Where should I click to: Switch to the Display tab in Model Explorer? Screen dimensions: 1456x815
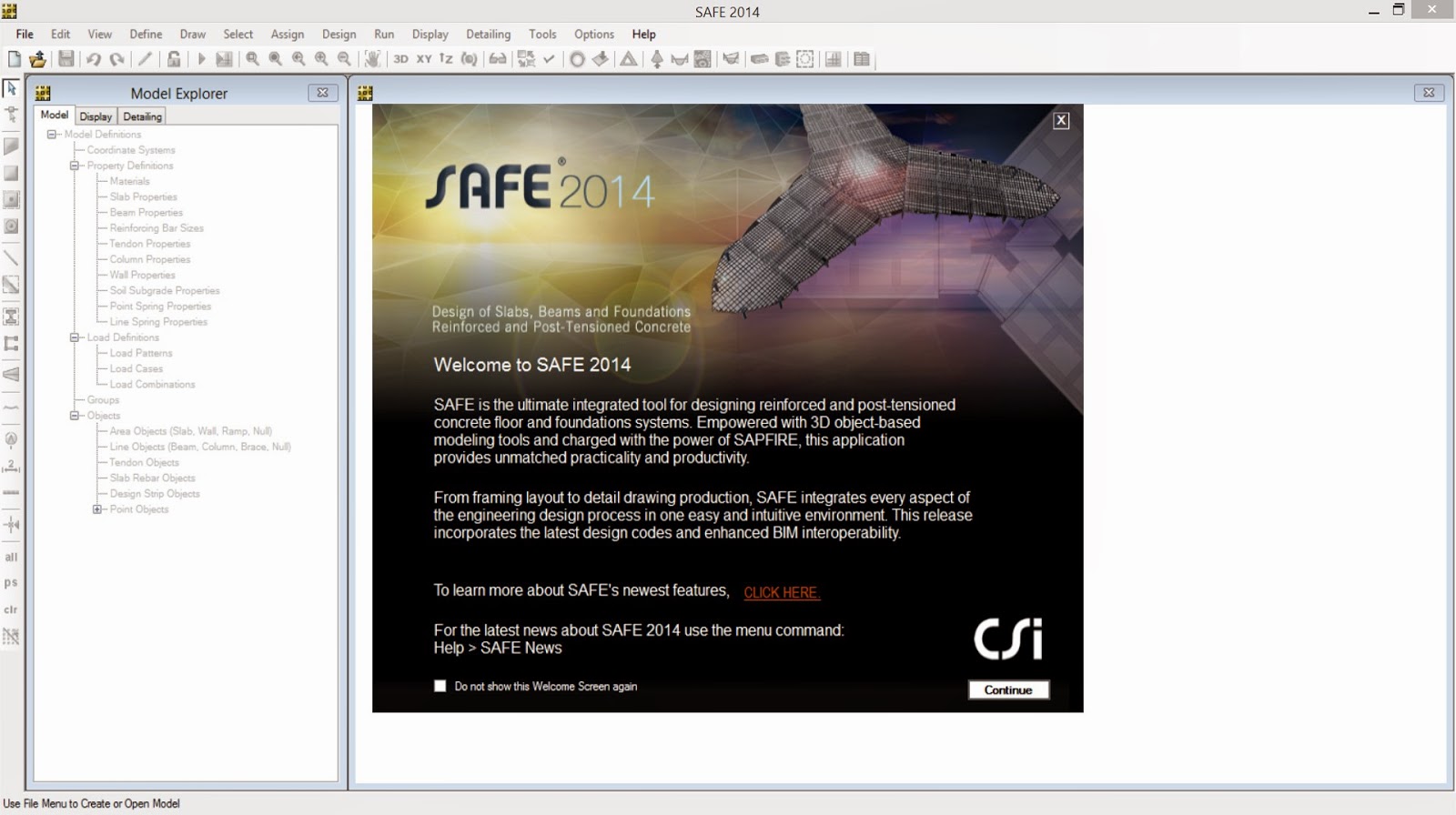coord(96,116)
